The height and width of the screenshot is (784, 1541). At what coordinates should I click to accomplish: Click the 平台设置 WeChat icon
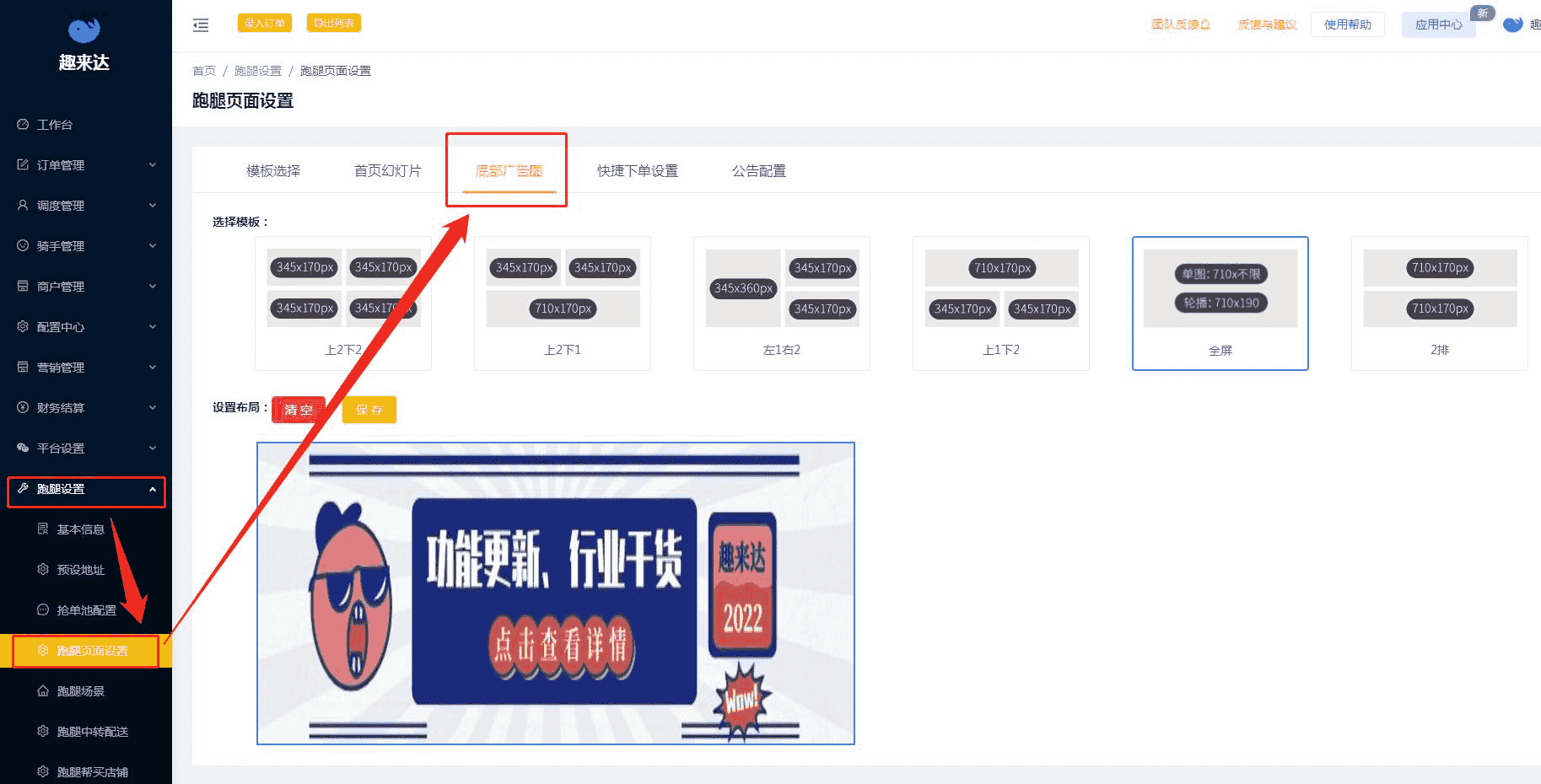tap(23, 448)
